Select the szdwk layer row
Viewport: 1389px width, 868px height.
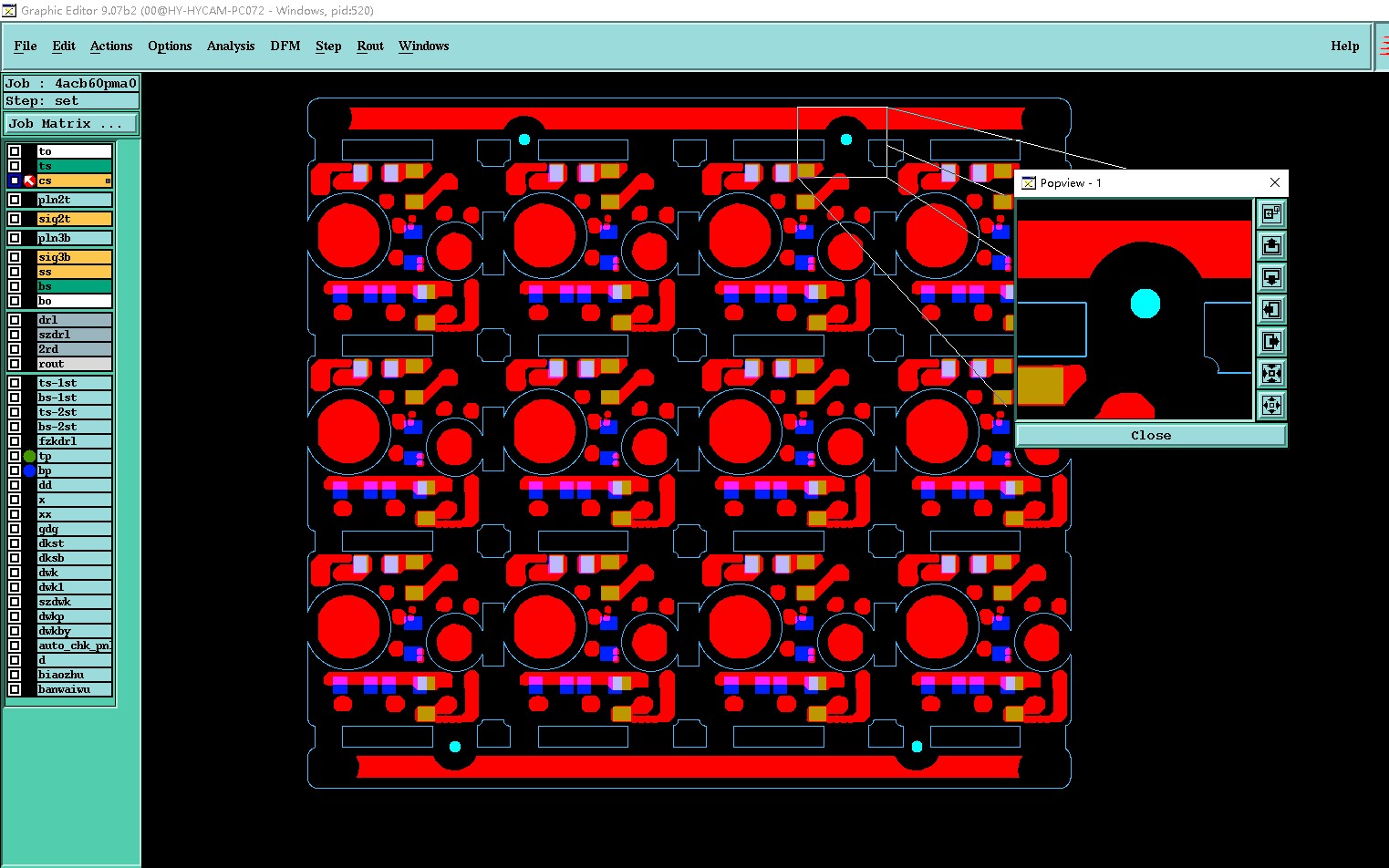pyautogui.click(x=74, y=602)
